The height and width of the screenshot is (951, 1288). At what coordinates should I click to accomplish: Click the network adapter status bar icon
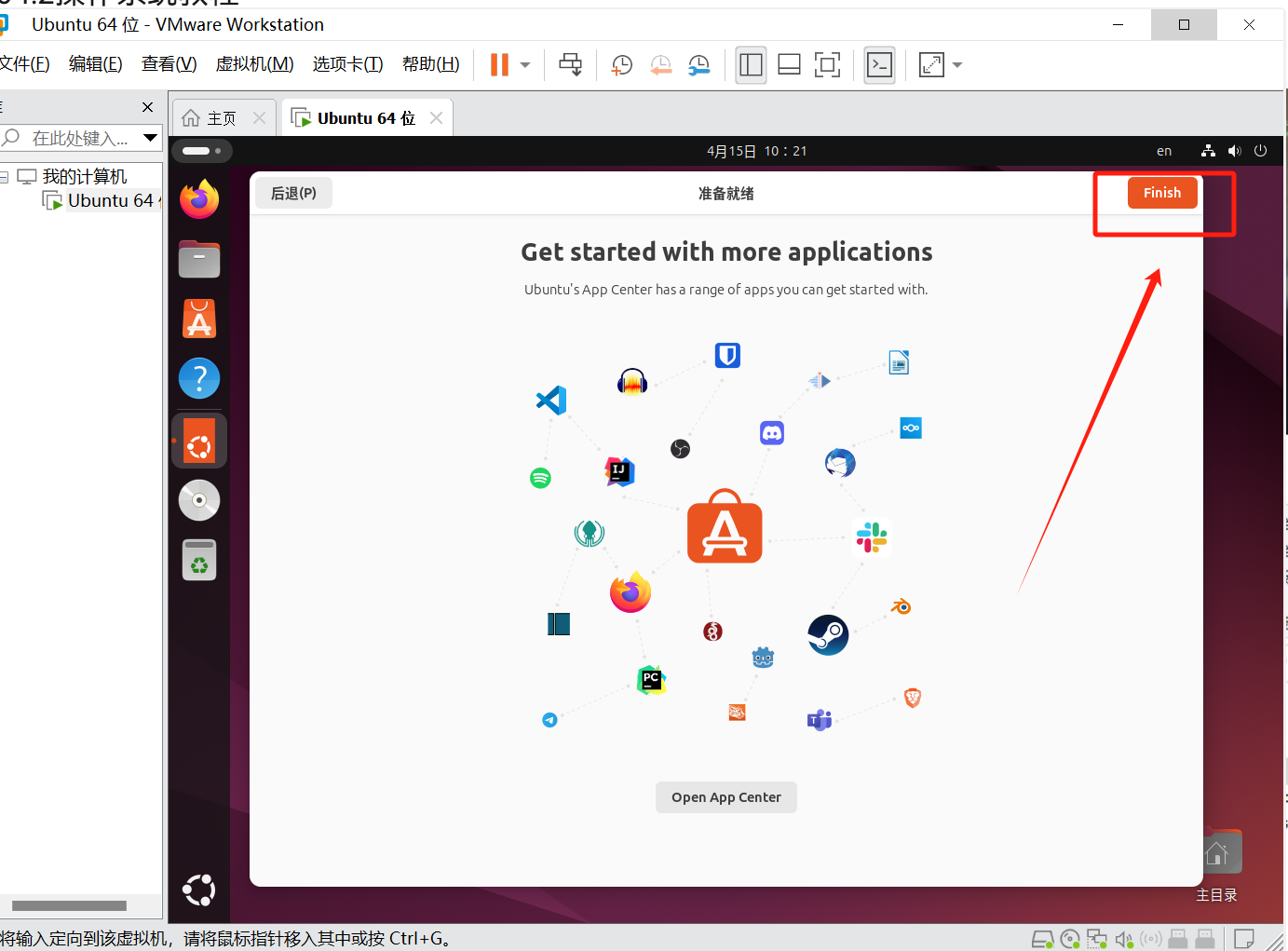tap(1097, 939)
